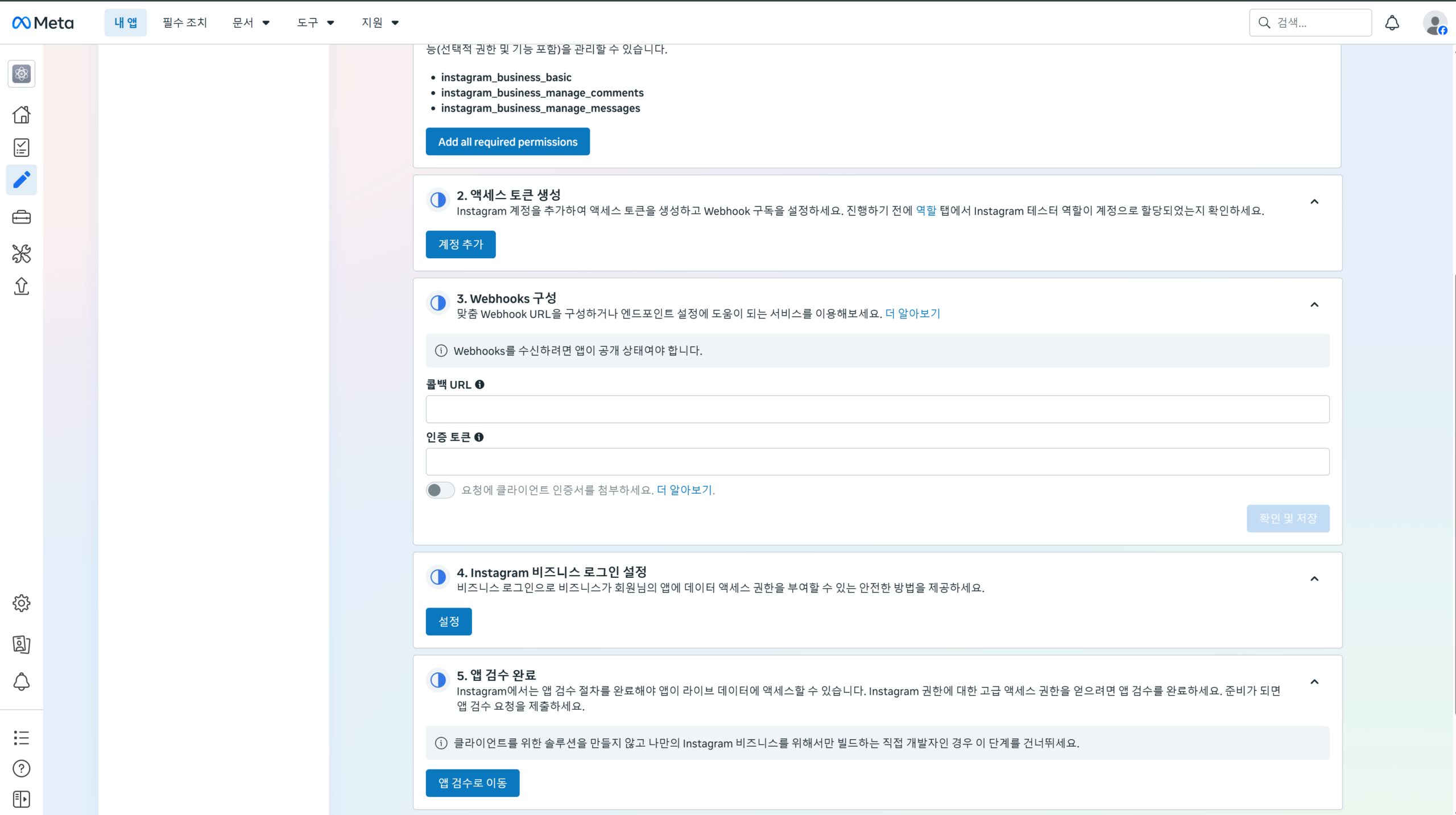The image size is (1456, 815).
Task: Collapse the Webhooks 구성 section
Action: [x=1314, y=305]
